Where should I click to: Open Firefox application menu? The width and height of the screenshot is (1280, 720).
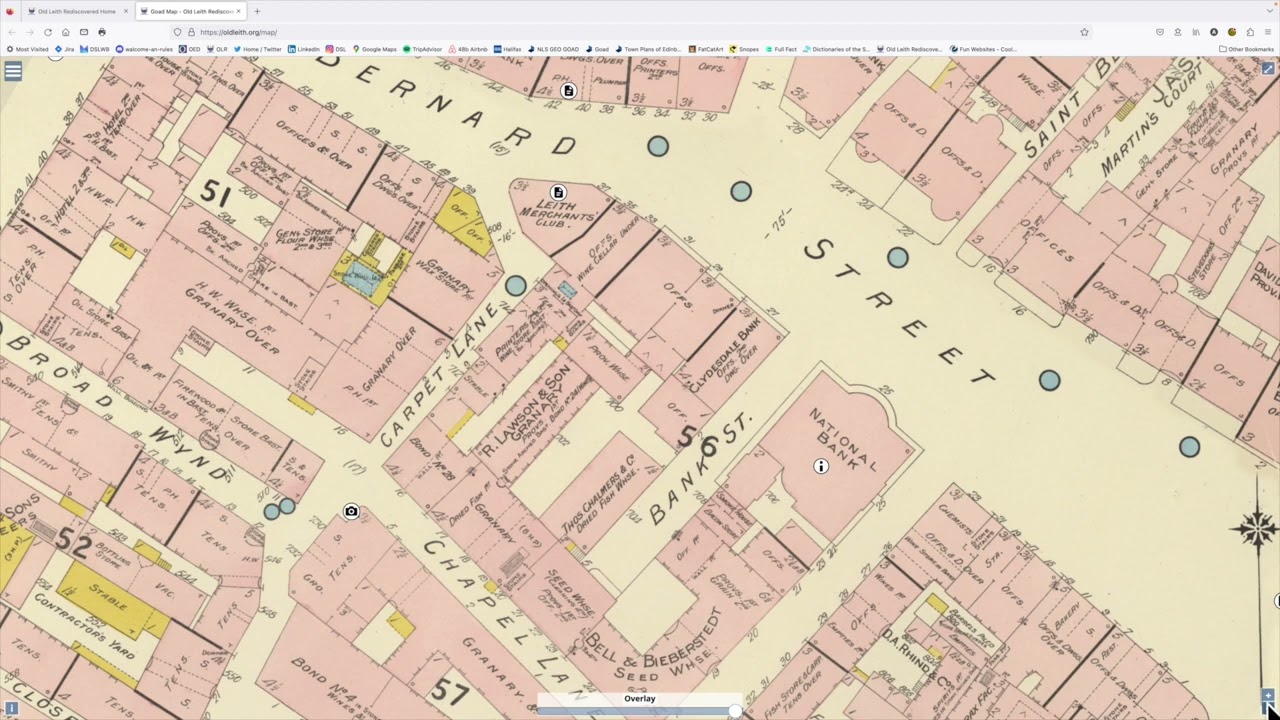(1268, 32)
